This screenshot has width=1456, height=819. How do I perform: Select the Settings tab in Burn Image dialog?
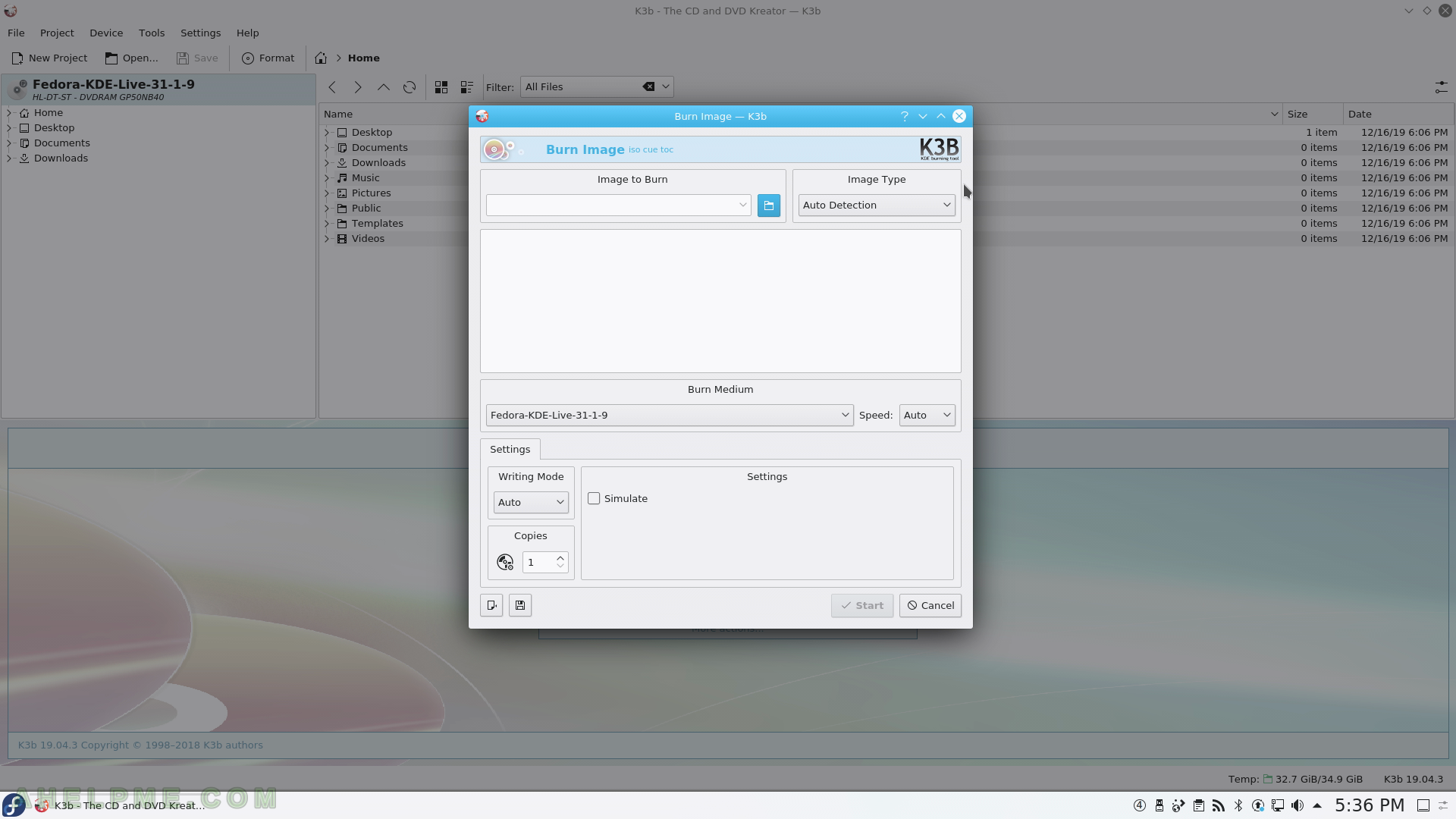510,449
